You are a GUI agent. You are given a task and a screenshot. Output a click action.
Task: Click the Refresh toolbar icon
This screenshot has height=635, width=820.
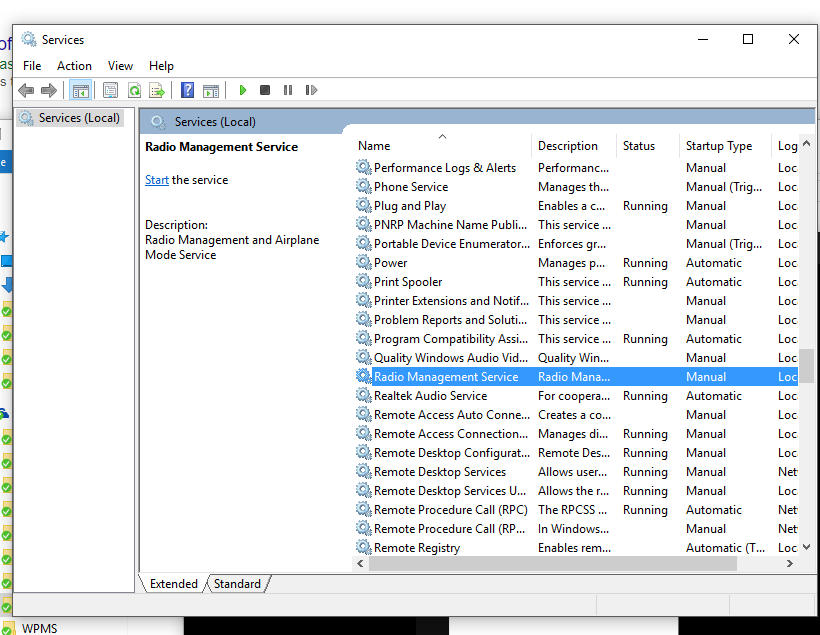click(134, 90)
